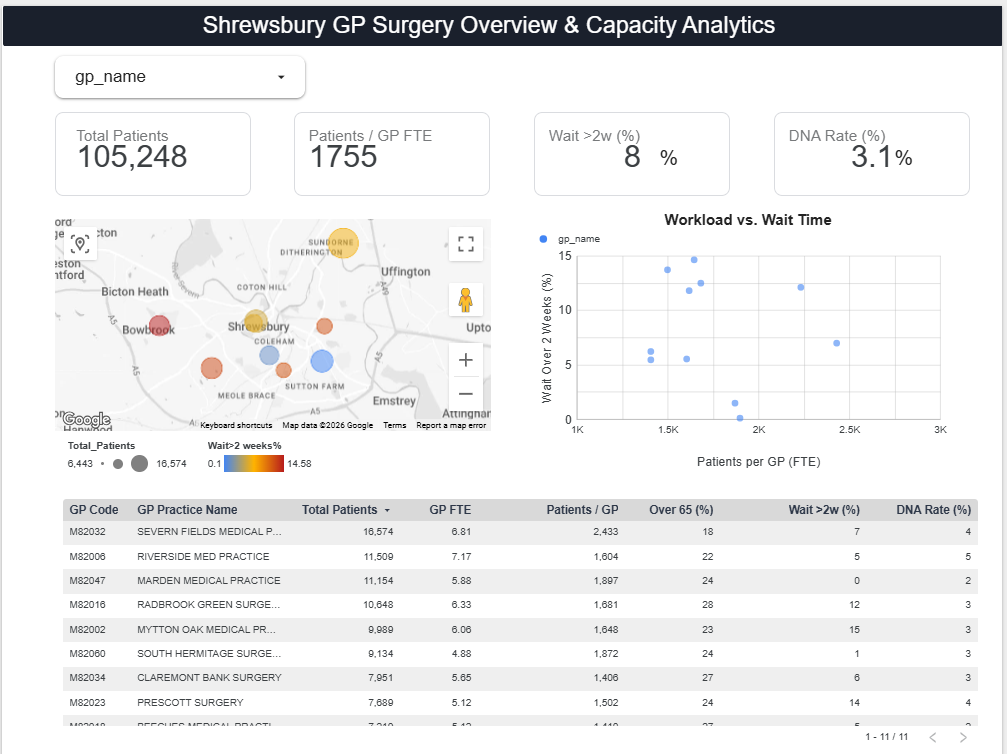
Task: Click the 11,509 total patients cell
Action: pyautogui.click(x=378, y=557)
